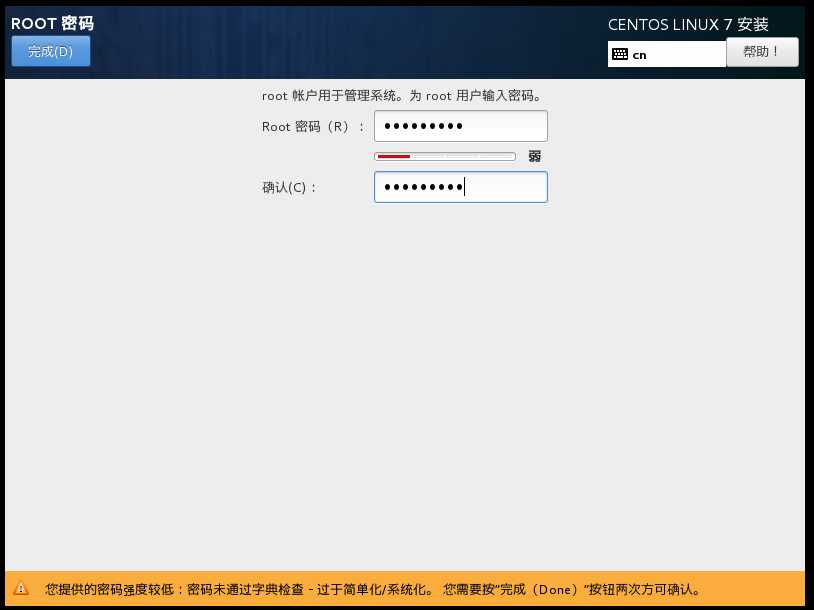Open help with the 帮助！ button
This screenshot has width=814, height=610.
[x=762, y=51]
